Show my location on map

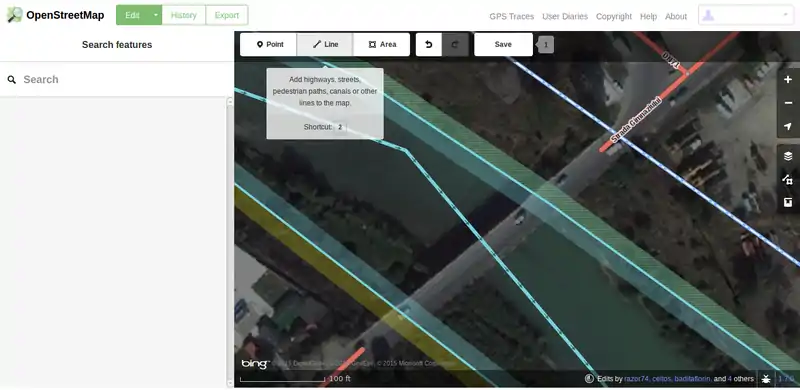point(788,126)
